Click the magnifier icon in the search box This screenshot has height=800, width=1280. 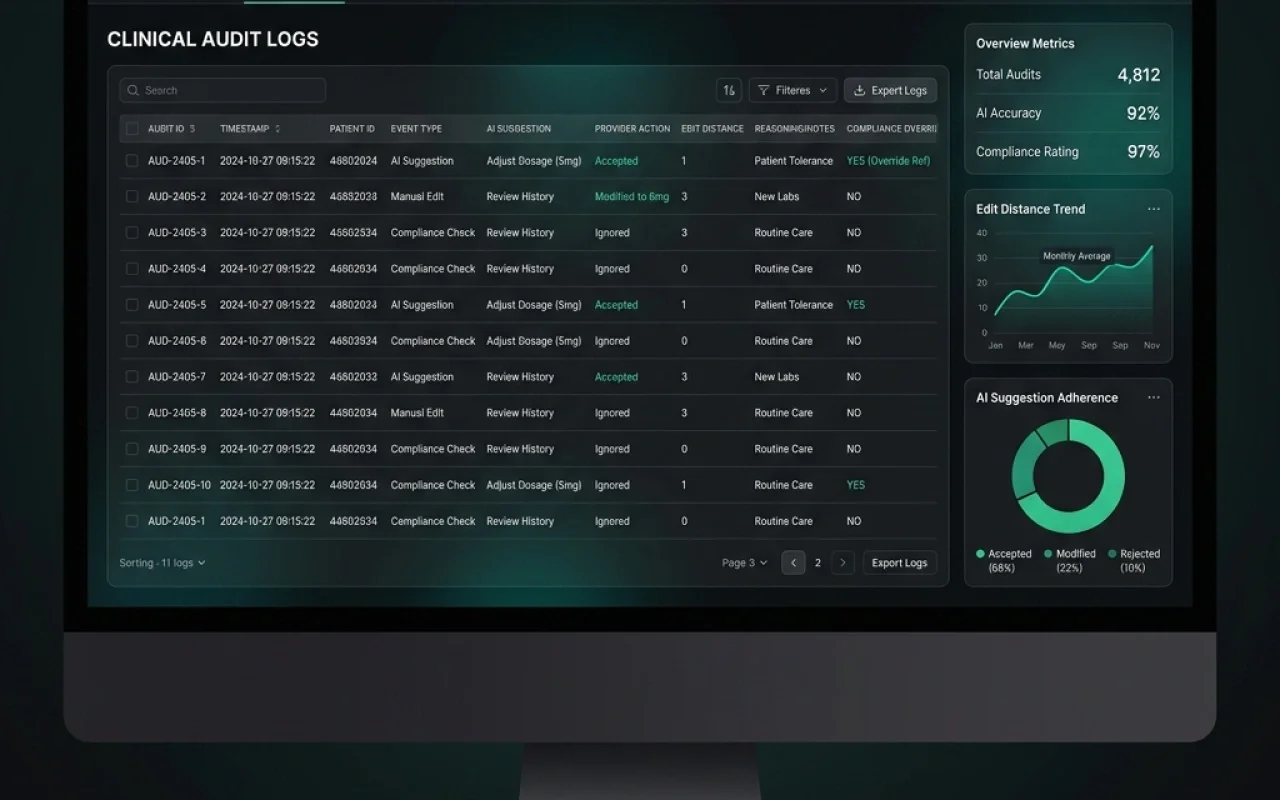coord(133,90)
